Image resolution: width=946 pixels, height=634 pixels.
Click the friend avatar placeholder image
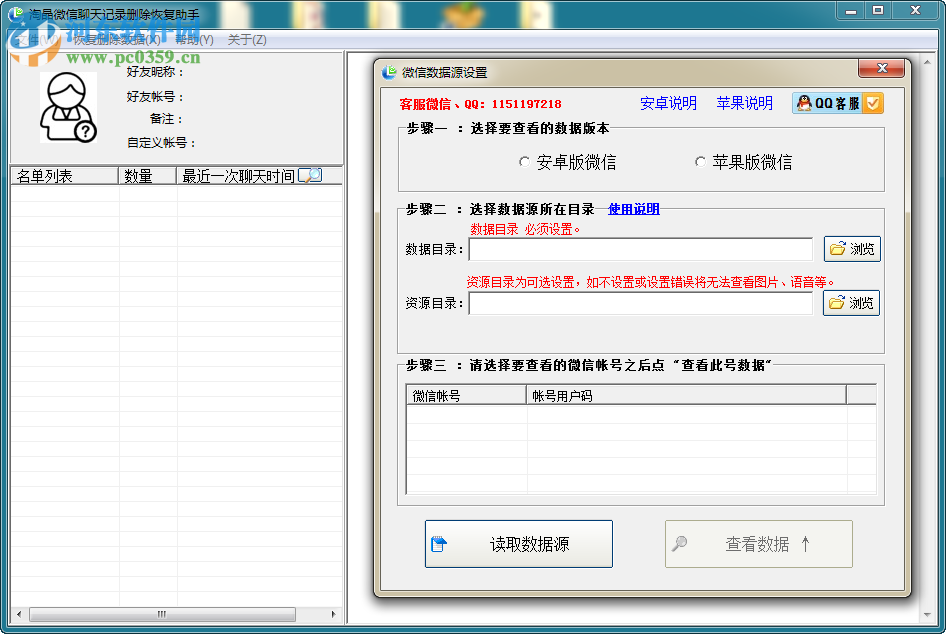[68, 107]
